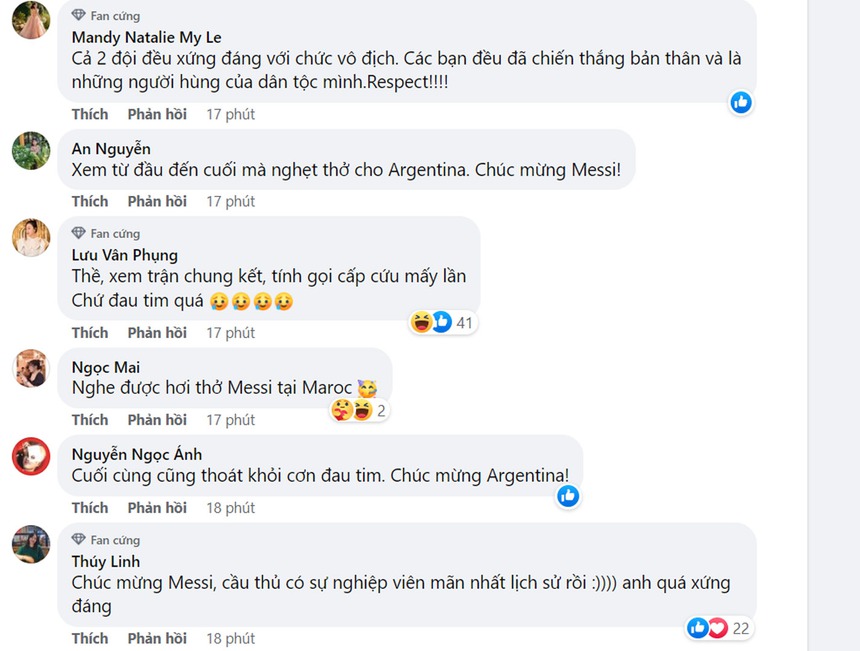
Task: Click the Fan cứng badge icon next to Mandy Natalie My Le
Action: pos(78,15)
